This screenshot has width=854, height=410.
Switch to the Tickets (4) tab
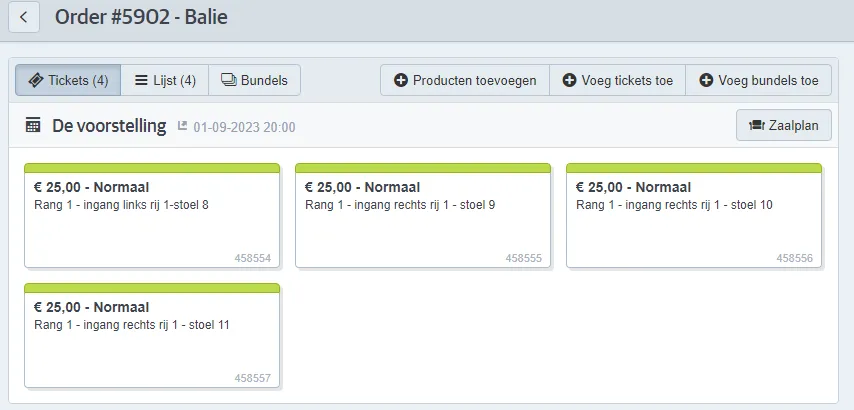click(68, 81)
